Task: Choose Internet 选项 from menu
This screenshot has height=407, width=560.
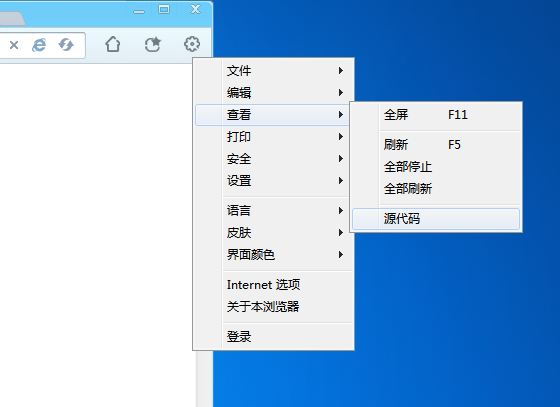Action: pos(274,285)
